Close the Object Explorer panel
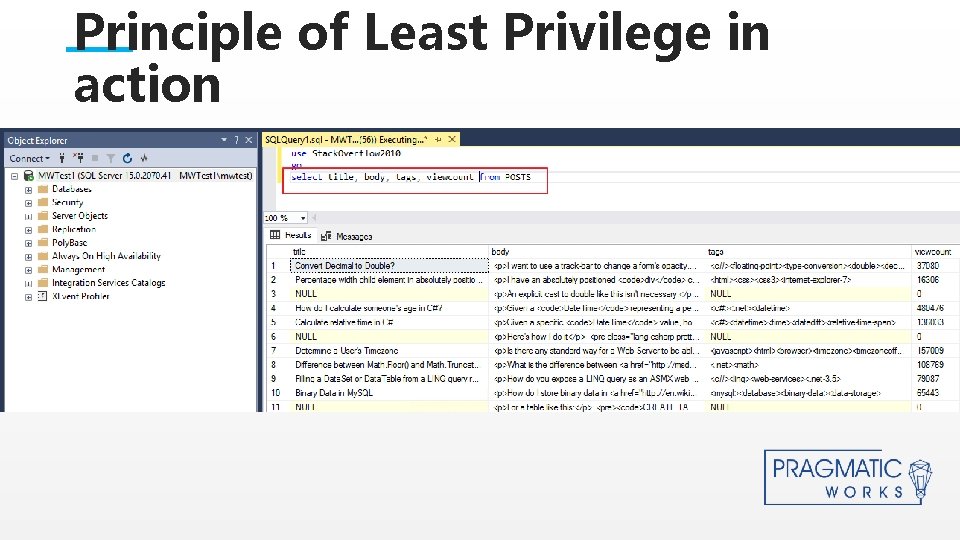Viewport: 960px width, 540px height. pos(249,140)
